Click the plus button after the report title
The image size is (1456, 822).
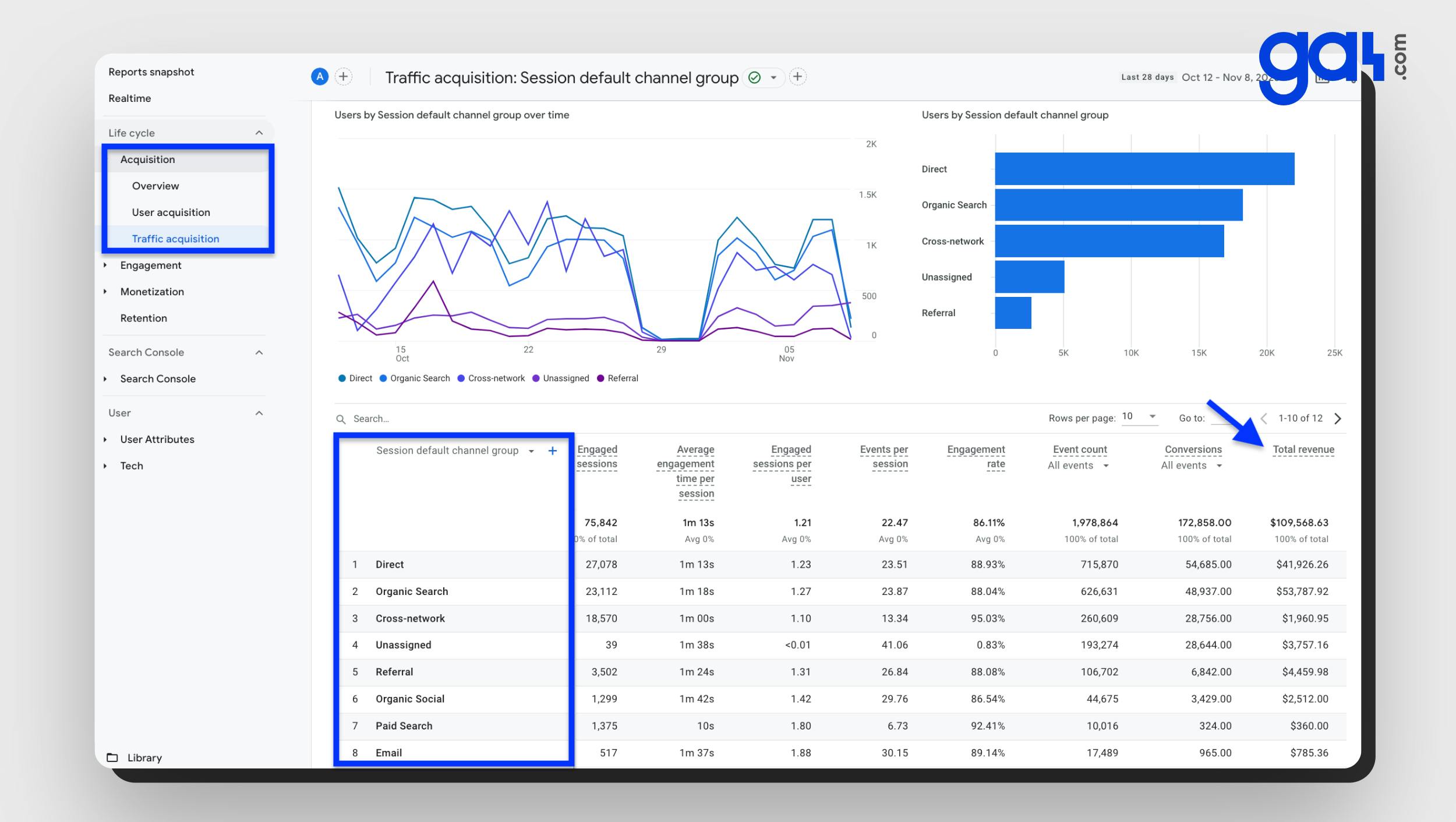(x=798, y=77)
